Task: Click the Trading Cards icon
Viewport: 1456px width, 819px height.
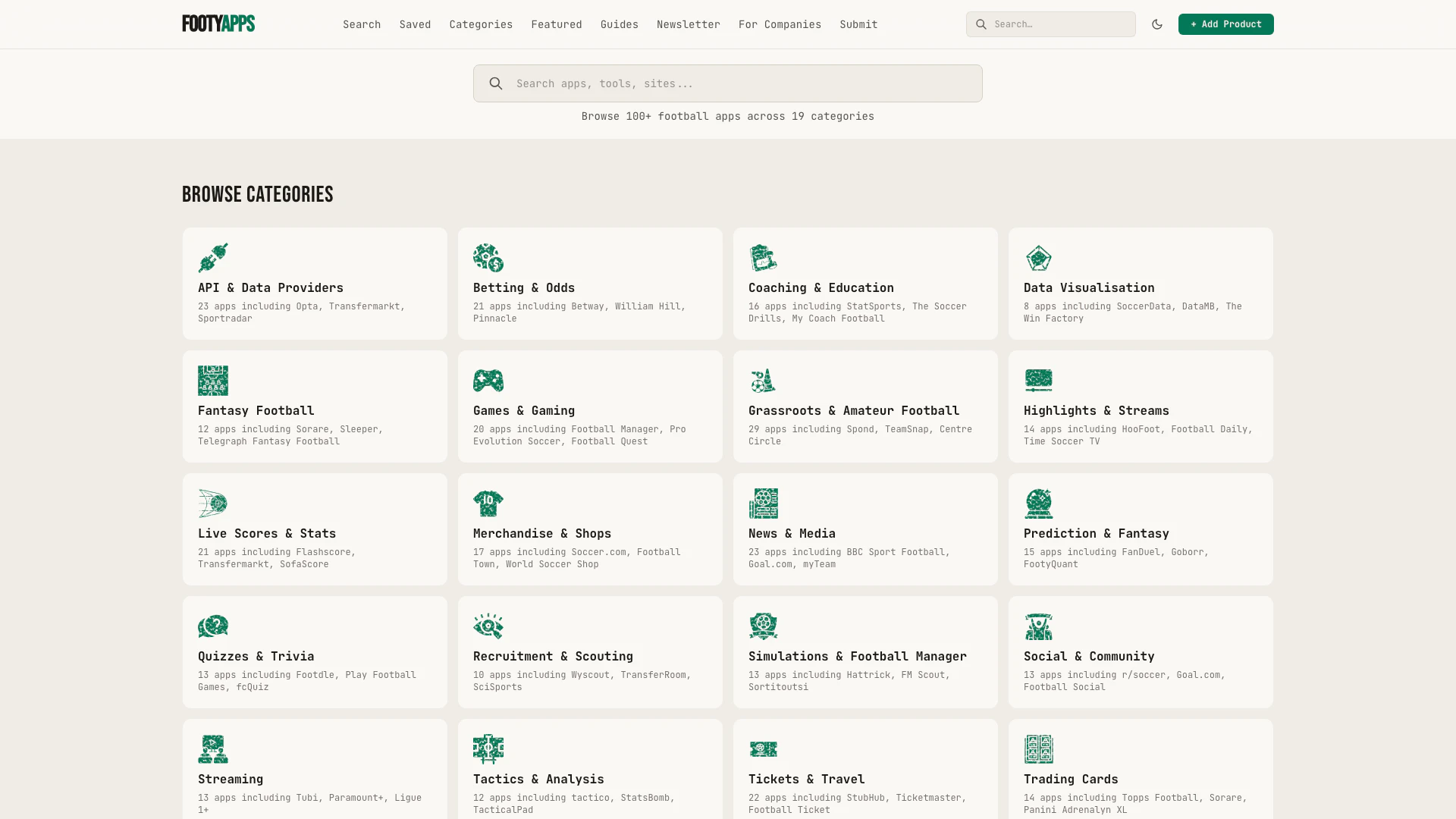Action: coord(1038,749)
